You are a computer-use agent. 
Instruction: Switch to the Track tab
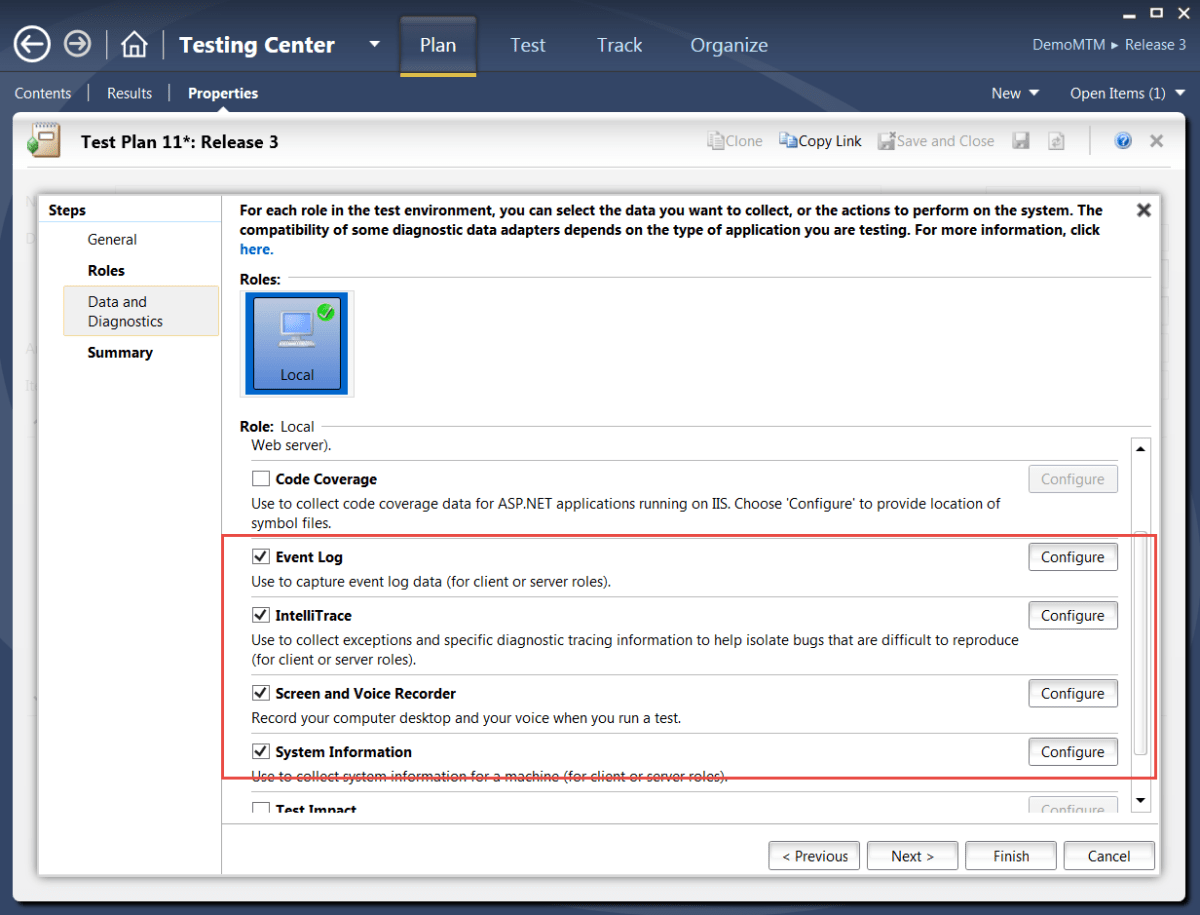[618, 44]
